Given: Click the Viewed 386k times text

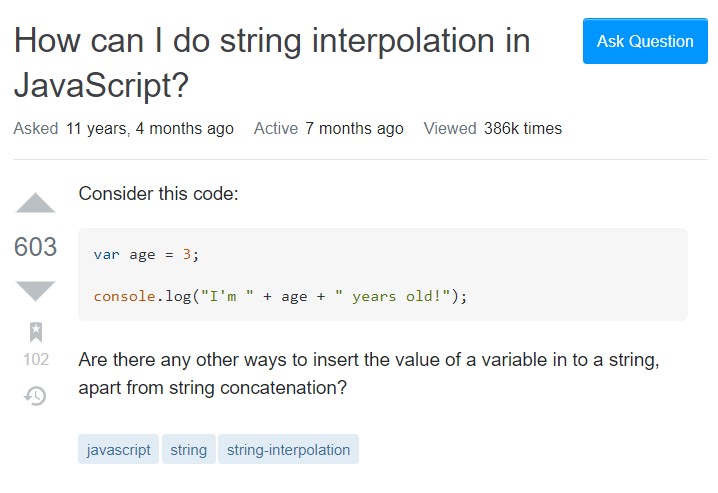Looking at the screenshot, I should (x=493, y=129).
